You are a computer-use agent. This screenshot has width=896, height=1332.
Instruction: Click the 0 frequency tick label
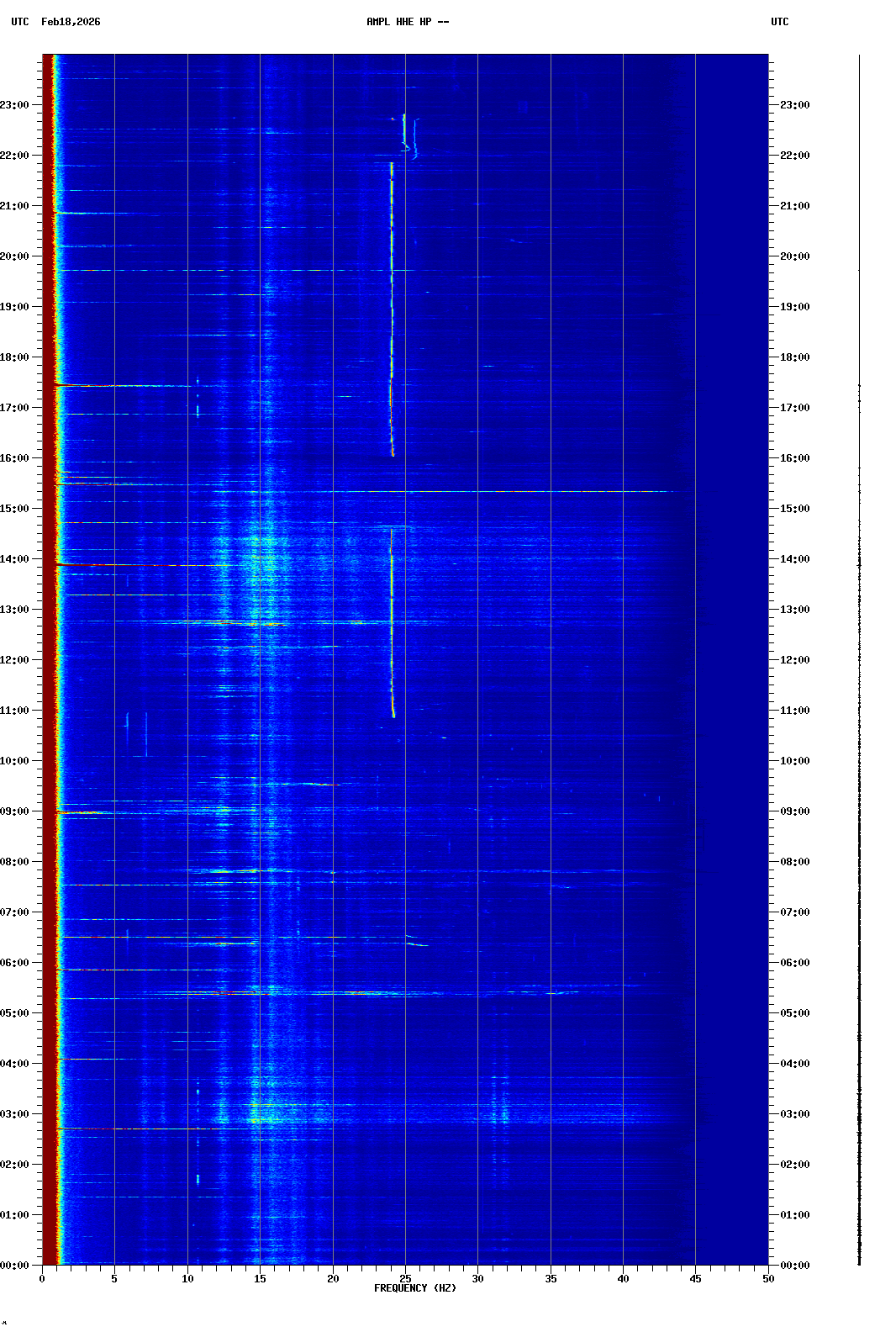(x=42, y=1279)
